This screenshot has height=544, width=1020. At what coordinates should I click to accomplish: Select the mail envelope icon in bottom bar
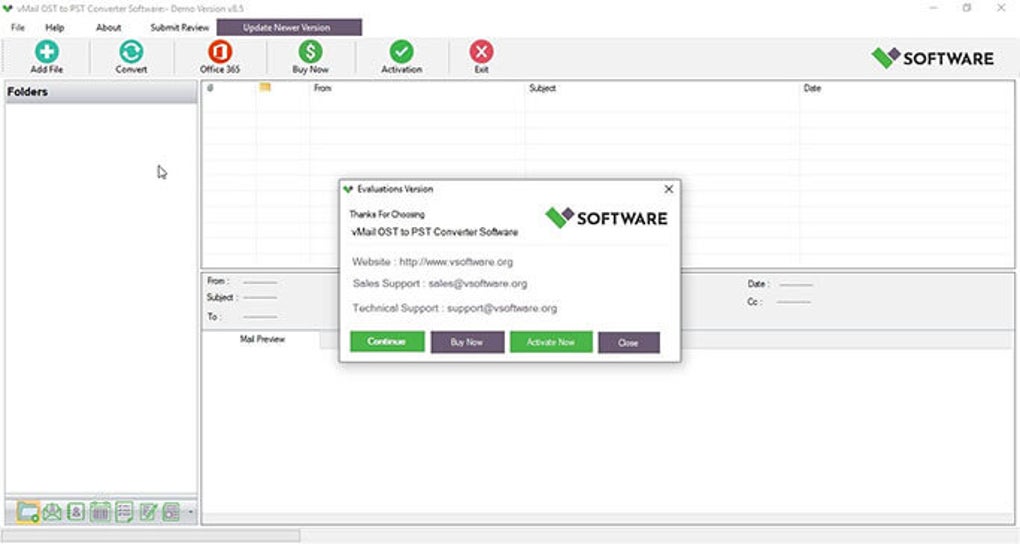pyautogui.click(x=52, y=512)
